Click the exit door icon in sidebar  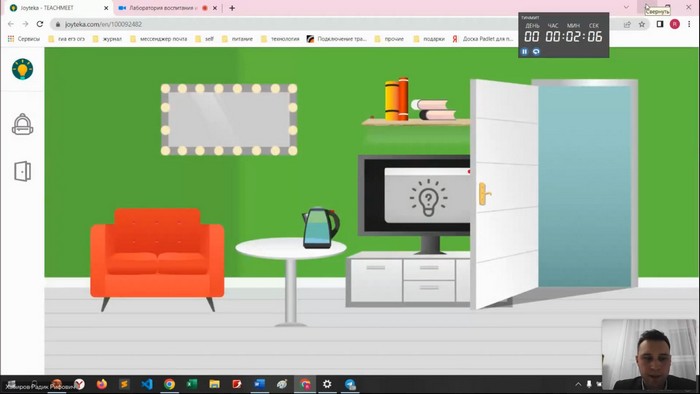click(22, 171)
